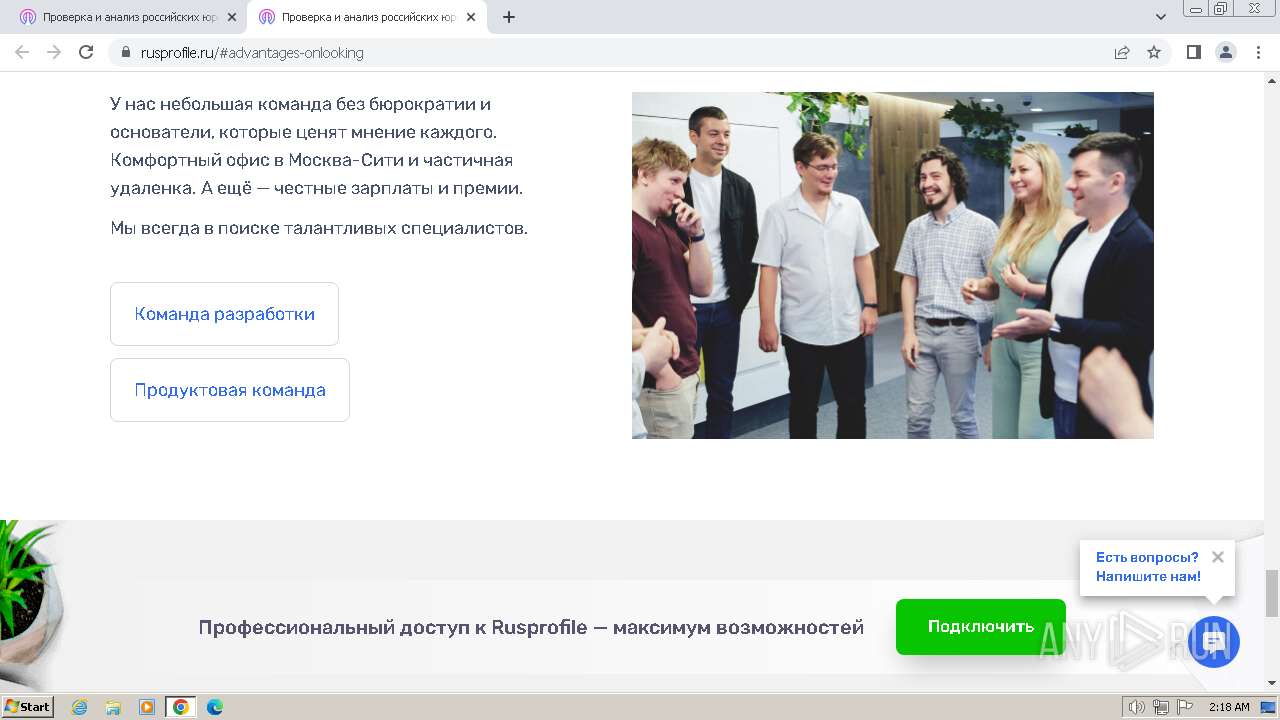Screen dimensions: 1280x720
Task: Open Chrome three-dot menu
Action: [1257, 53]
